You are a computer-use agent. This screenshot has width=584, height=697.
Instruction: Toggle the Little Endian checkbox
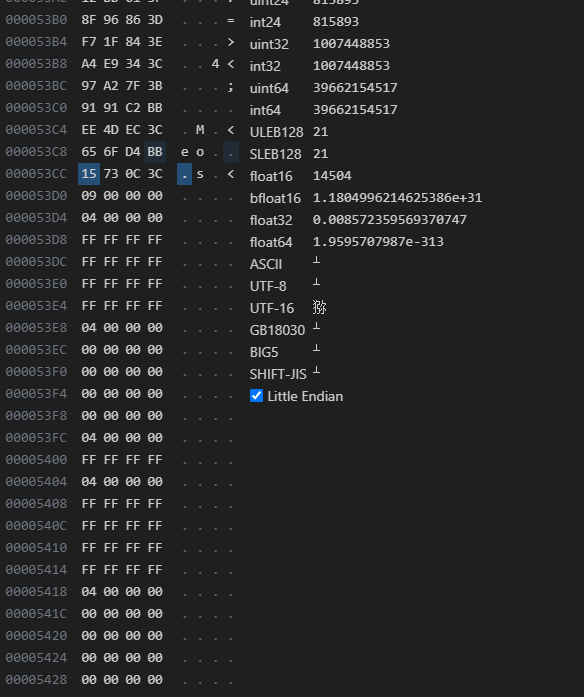[x=256, y=396]
